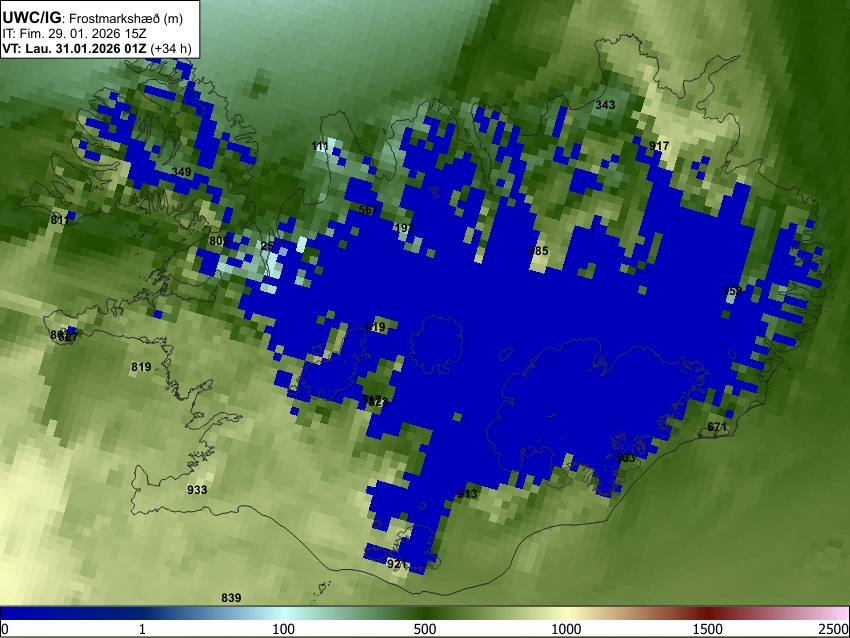Click the 921 value on the south coast
850x638 pixels.
point(397,564)
